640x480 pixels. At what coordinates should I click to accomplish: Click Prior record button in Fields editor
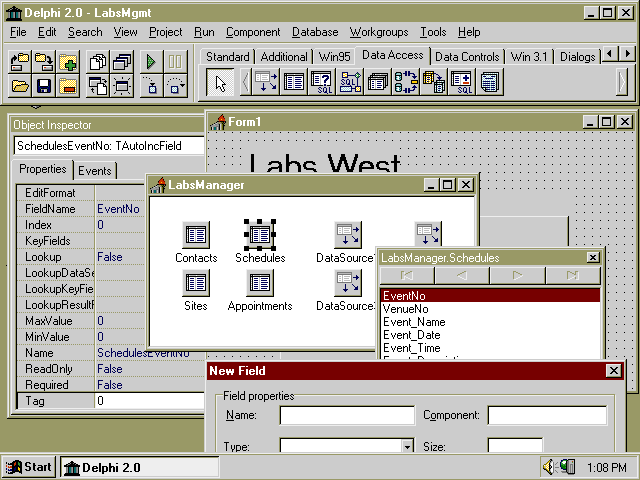pyautogui.click(x=462, y=276)
